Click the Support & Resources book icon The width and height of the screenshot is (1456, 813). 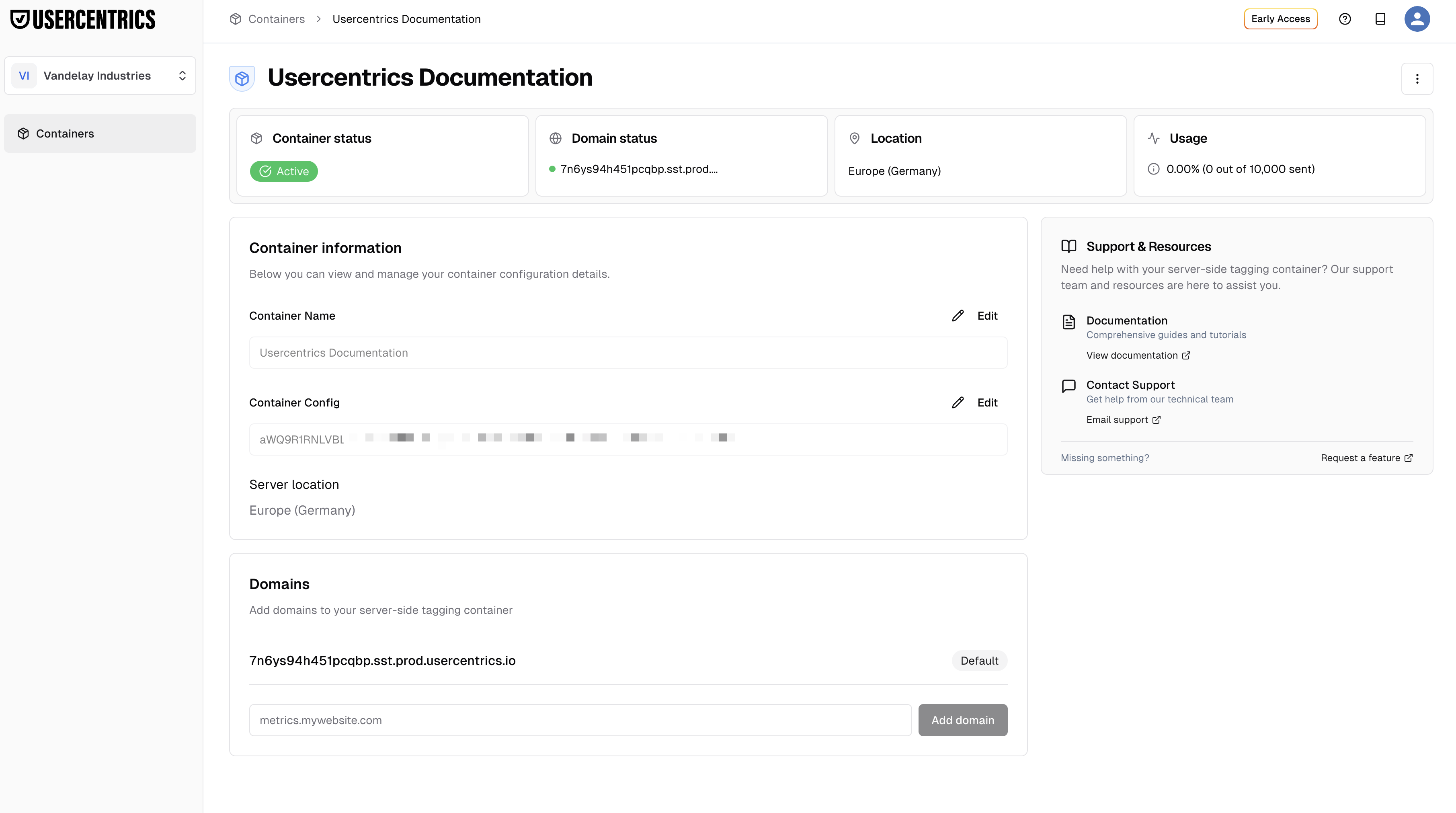1068,246
